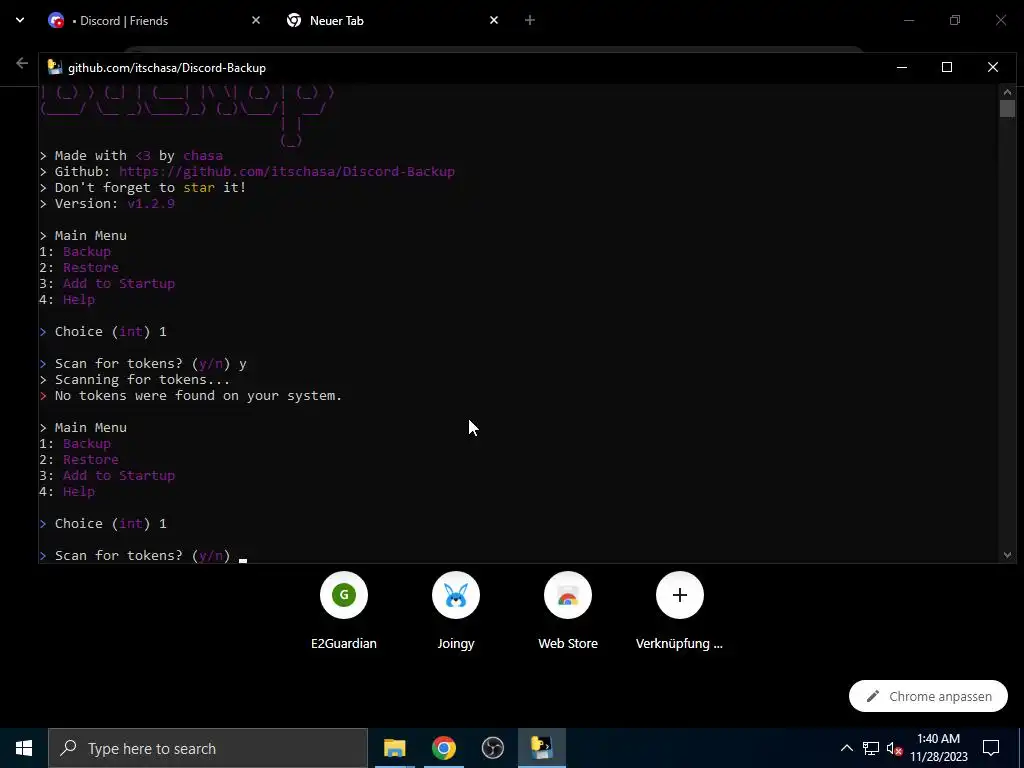This screenshot has height=768, width=1024.
Task: Close the Chrome window
Action: (1000, 20)
